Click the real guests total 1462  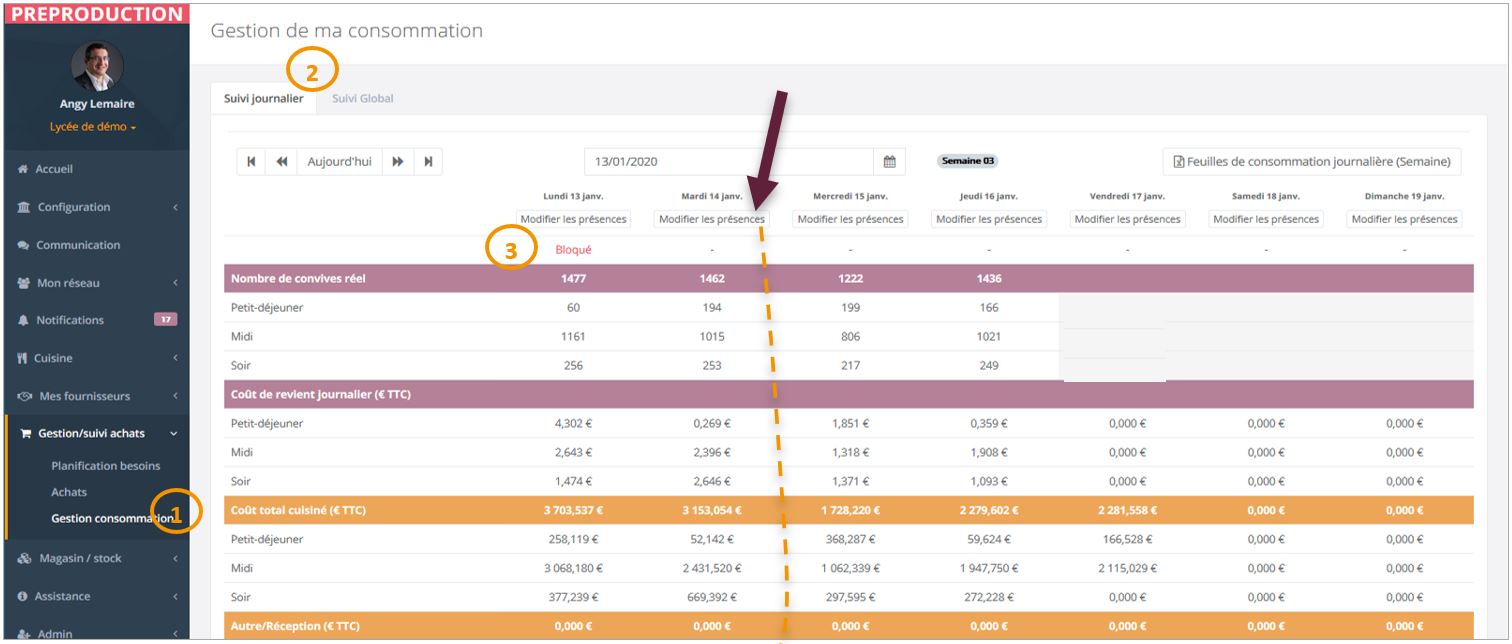[712, 278]
